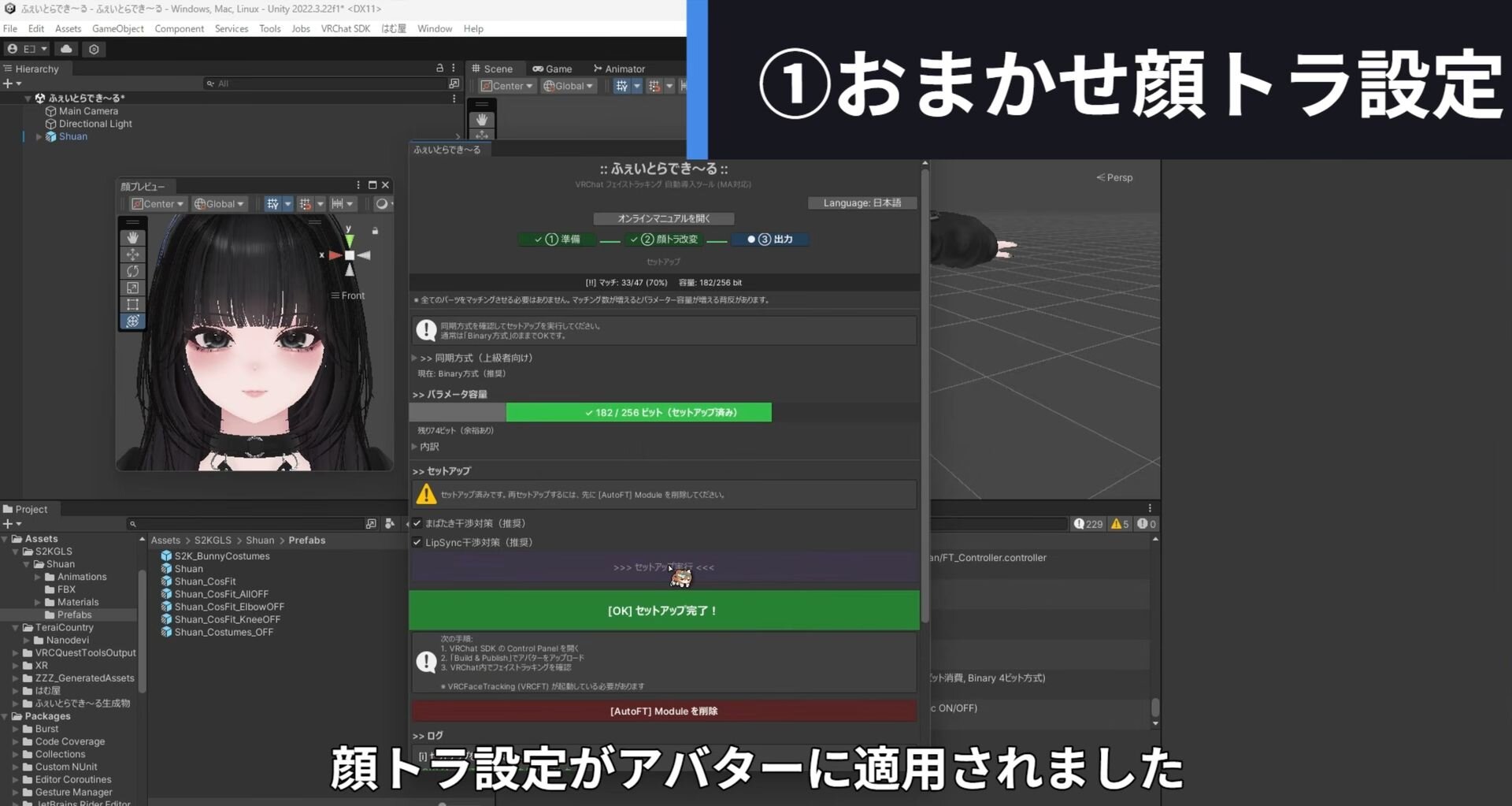Uncheck LipSync干渉対策 checkbox
The height and width of the screenshot is (806, 1512).
tap(417, 542)
